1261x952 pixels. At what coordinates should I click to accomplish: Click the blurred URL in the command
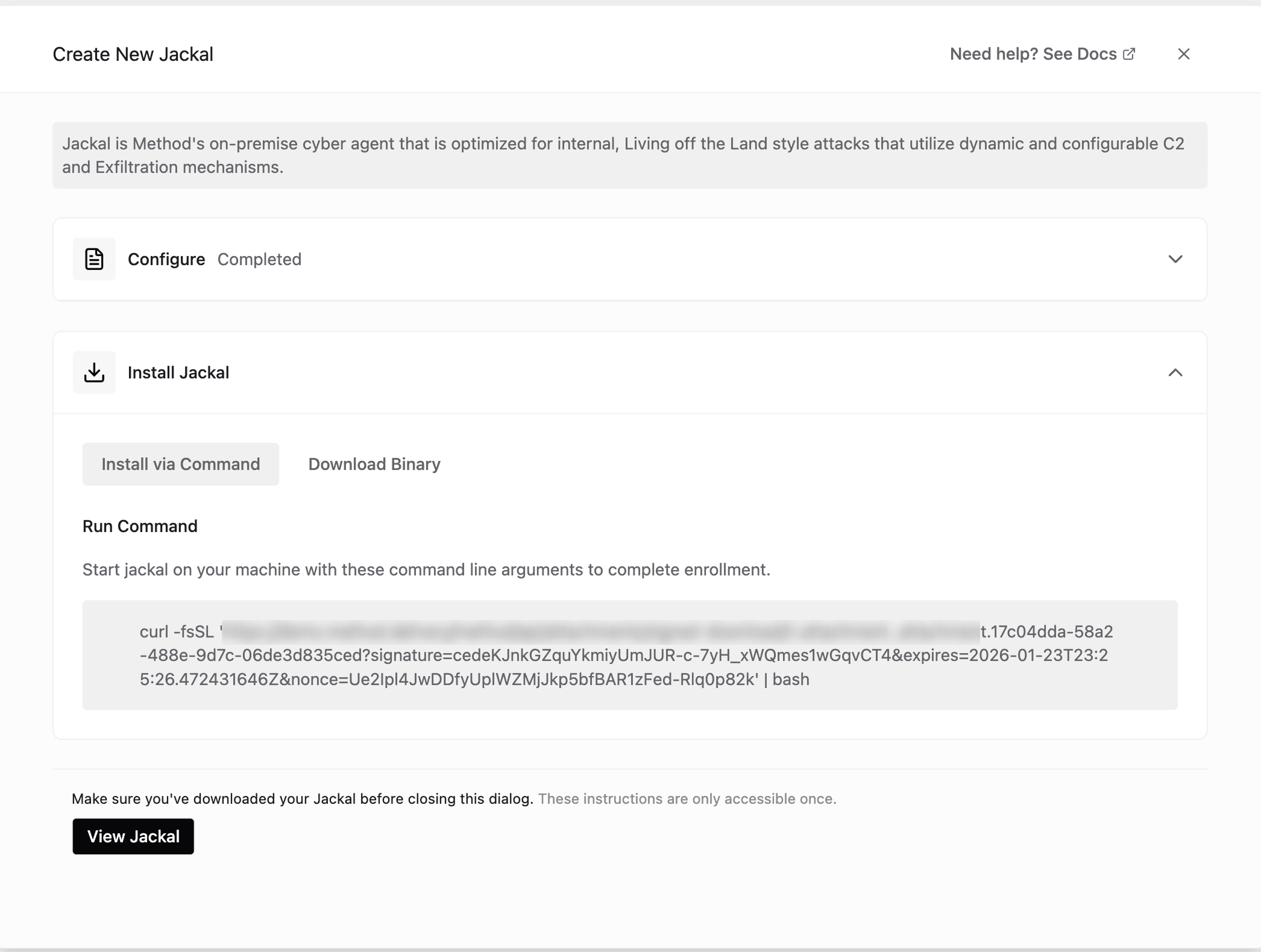pyautogui.click(x=600, y=631)
